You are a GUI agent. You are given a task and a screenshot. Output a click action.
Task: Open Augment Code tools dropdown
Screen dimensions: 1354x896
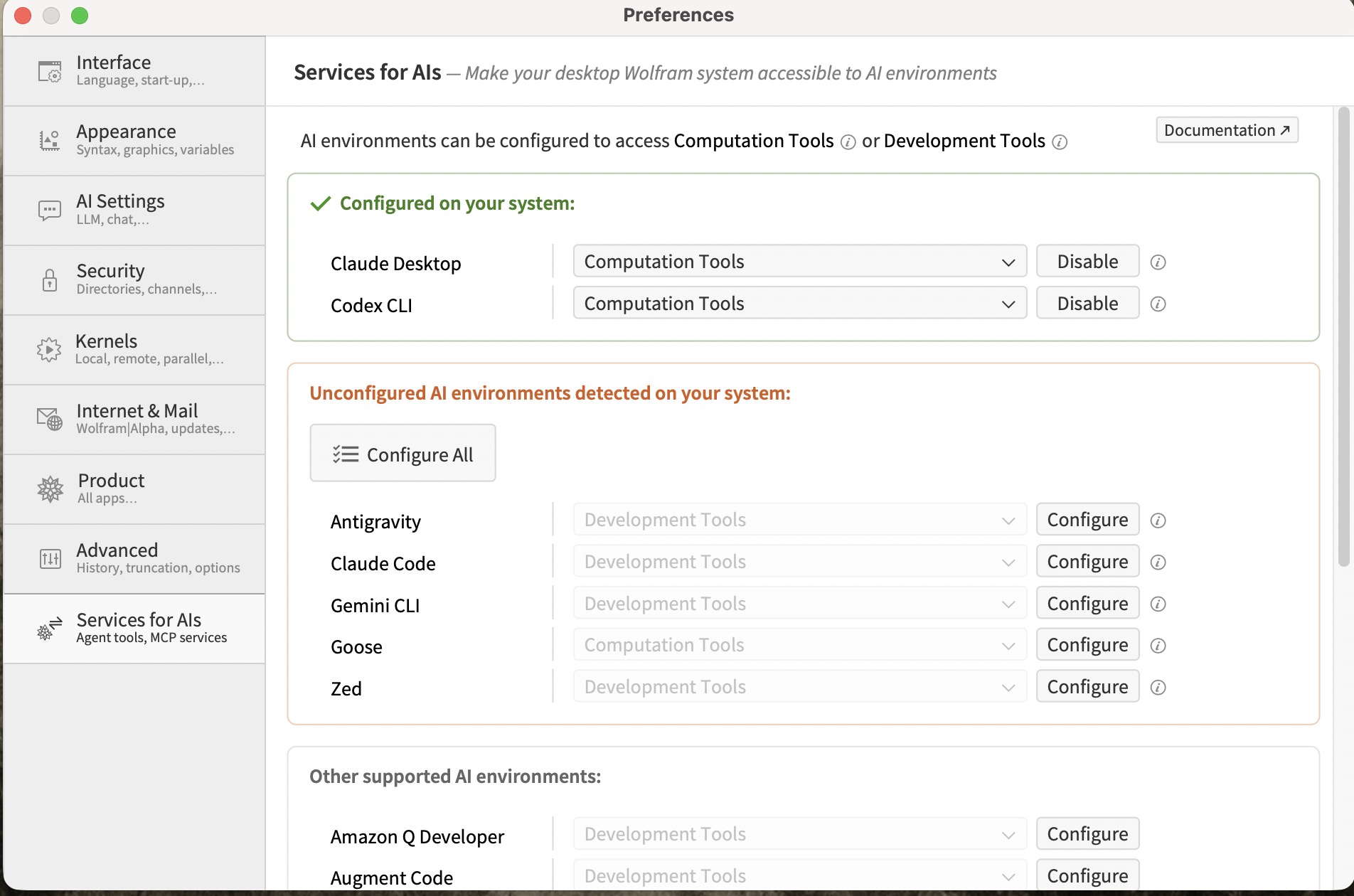click(x=800, y=875)
